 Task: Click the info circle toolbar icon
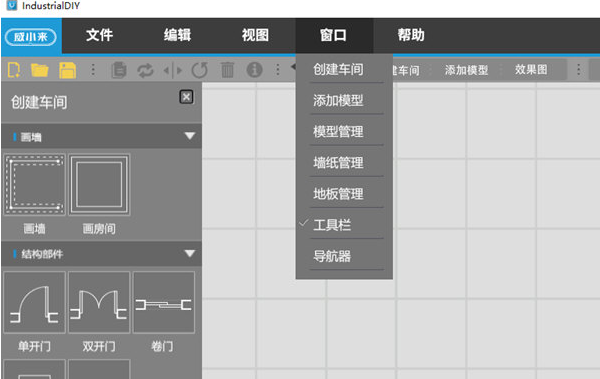[x=254, y=70]
